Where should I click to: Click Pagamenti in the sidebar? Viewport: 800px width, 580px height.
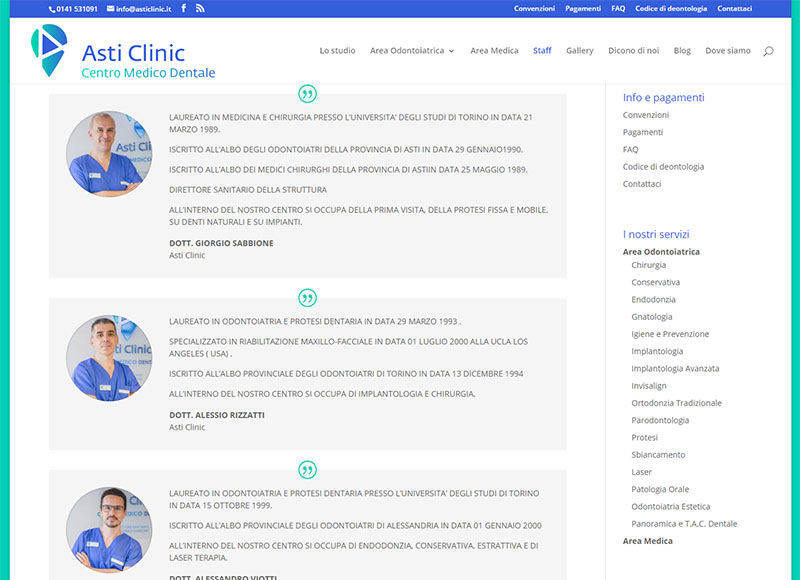(x=642, y=132)
